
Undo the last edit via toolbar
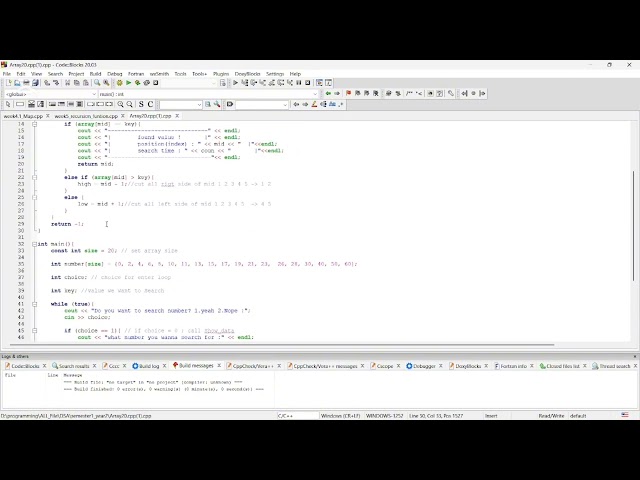pyautogui.click(x=47, y=83)
